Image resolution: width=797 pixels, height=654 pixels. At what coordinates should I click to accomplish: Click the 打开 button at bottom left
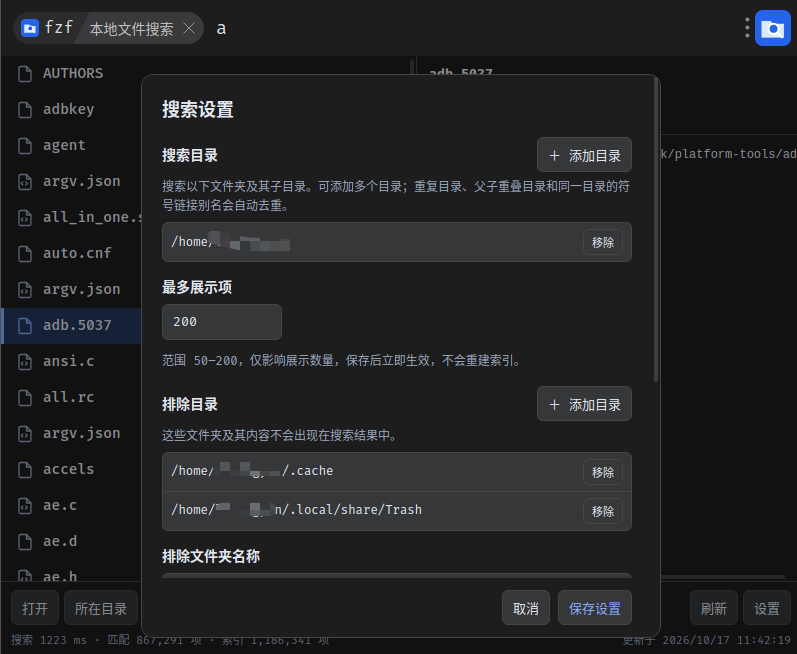click(35, 608)
